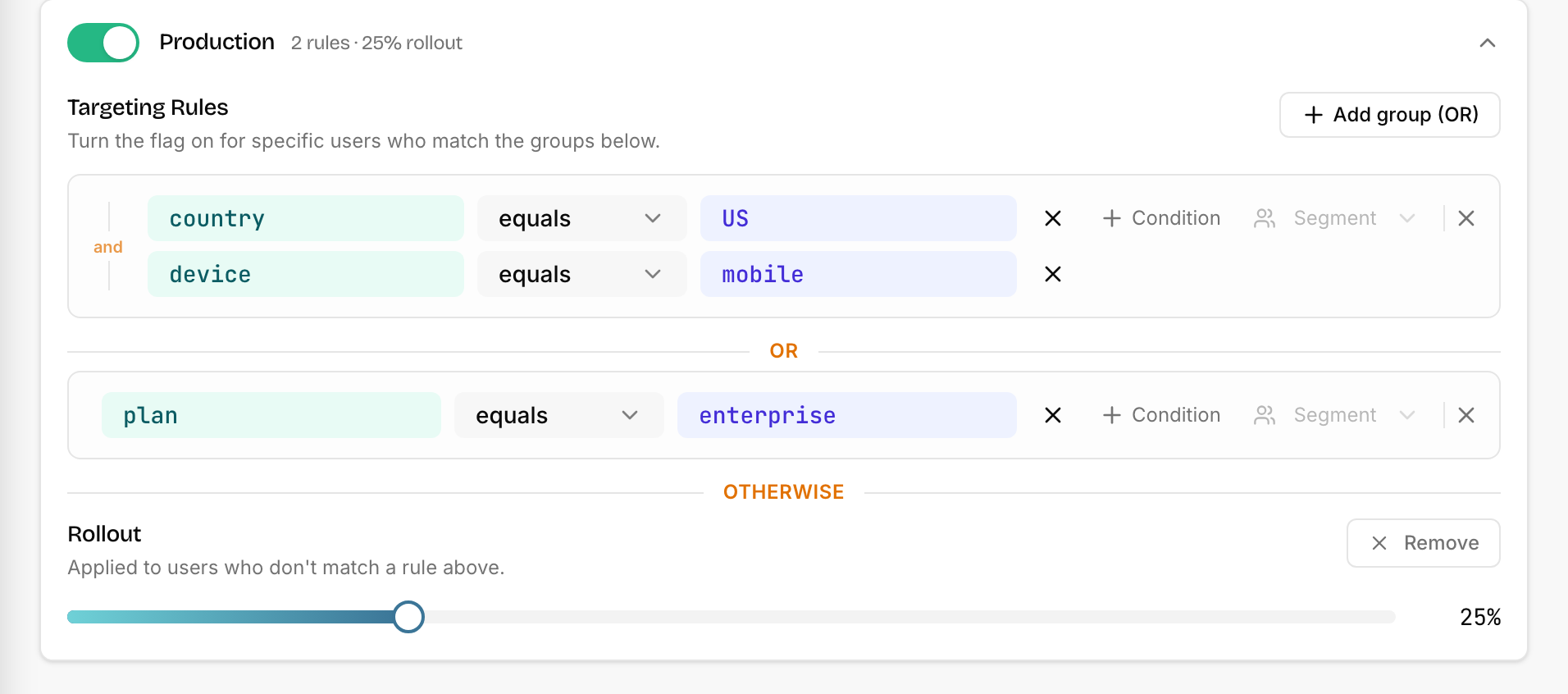Image resolution: width=1568 pixels, height=694 pixels.
Task: Open Segment dropdown in the plan group
Action: pyautogui.click(x=1335, y=415)
